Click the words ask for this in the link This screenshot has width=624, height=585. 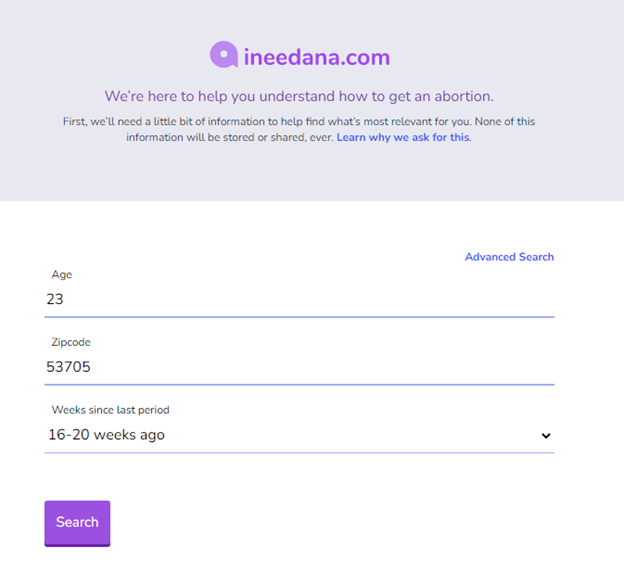pos(441,137)
